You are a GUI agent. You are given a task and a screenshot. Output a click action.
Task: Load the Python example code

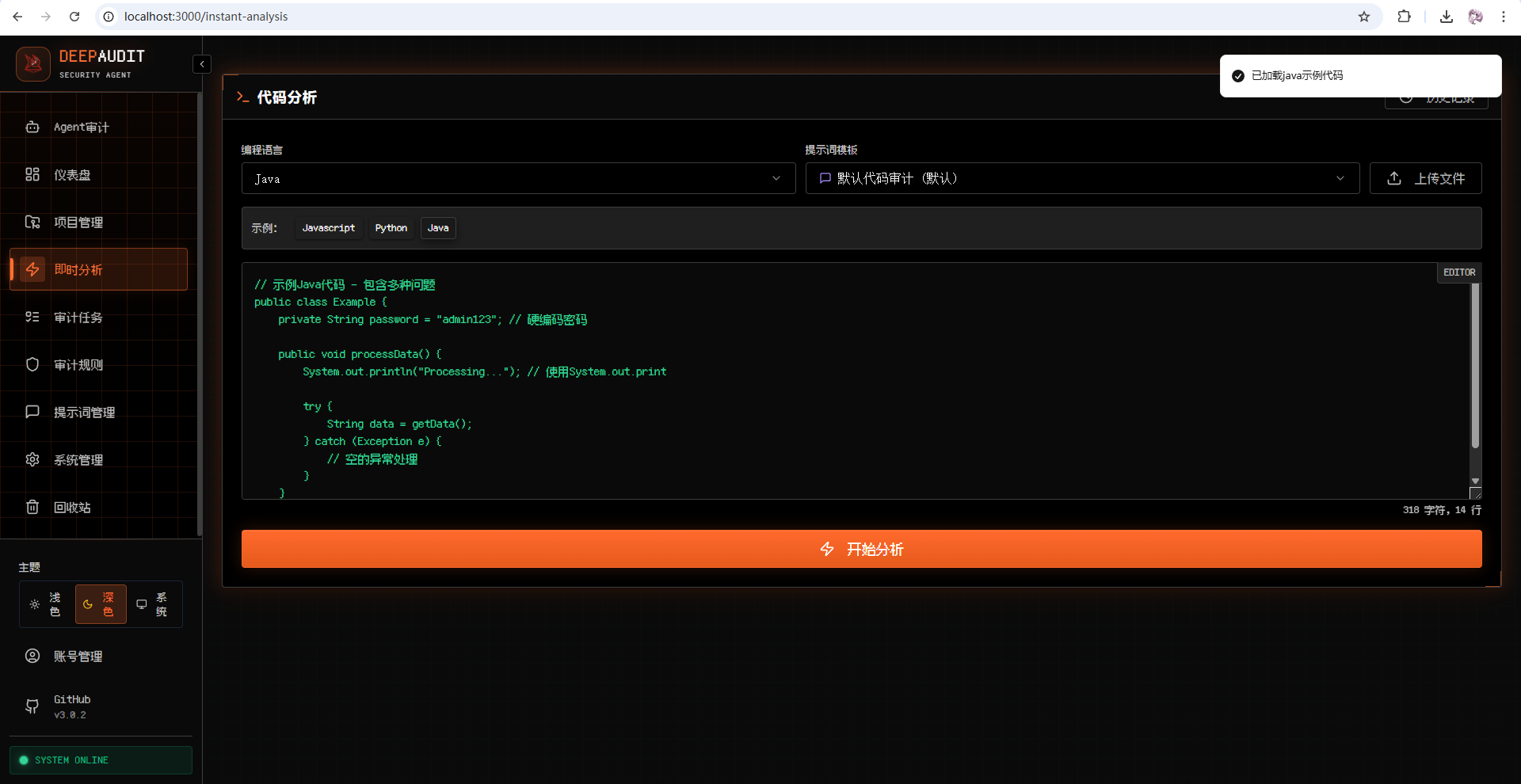click(391, 228)
